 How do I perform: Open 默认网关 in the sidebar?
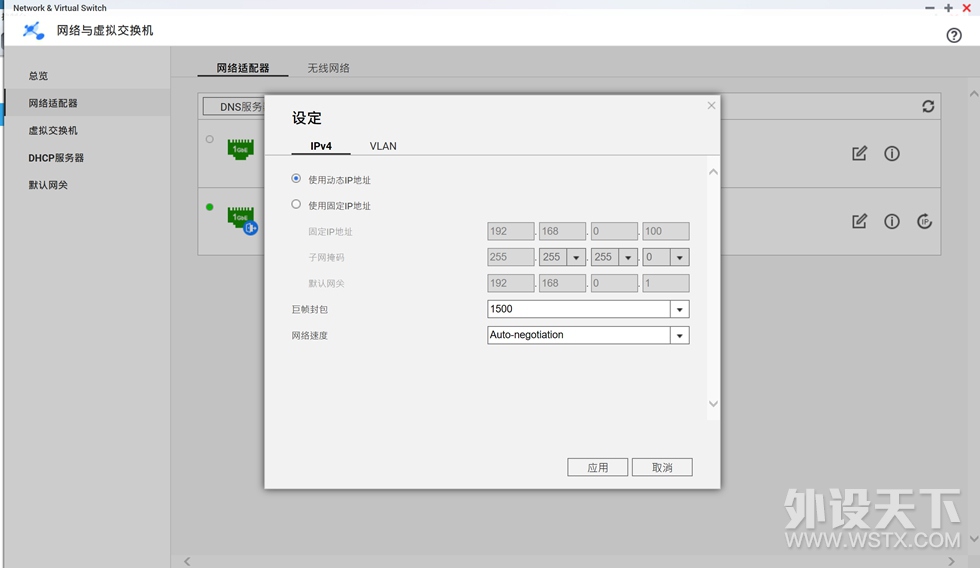[48, 185]
